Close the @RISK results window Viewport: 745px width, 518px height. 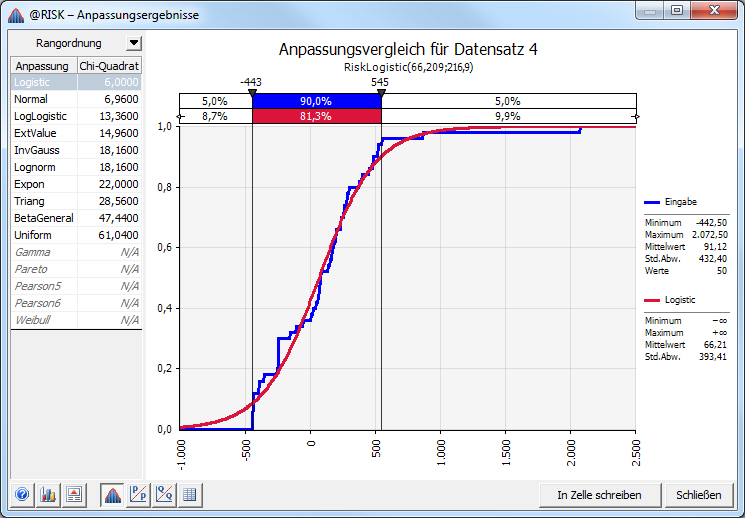(x=714, y=10)
